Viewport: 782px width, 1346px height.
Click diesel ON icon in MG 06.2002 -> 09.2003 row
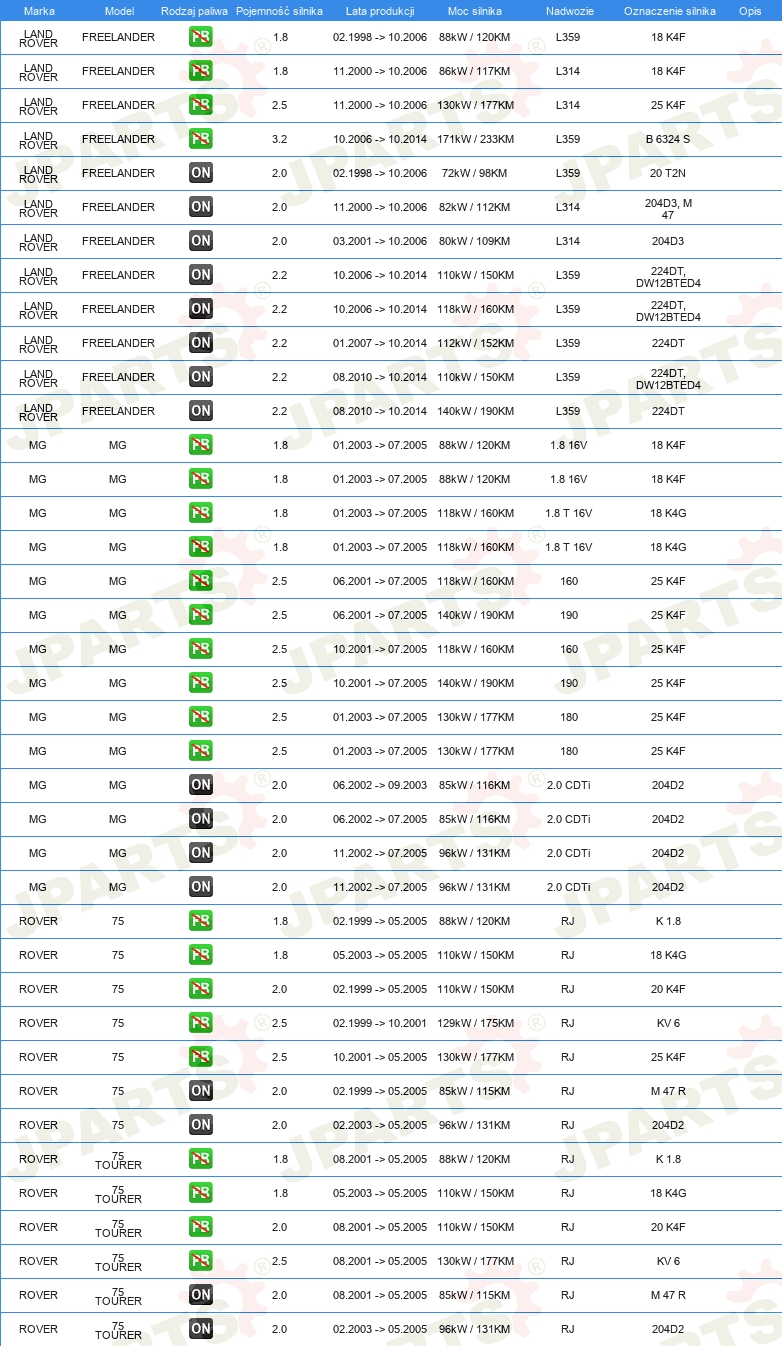pyautogui.click(x=201, y=785)
